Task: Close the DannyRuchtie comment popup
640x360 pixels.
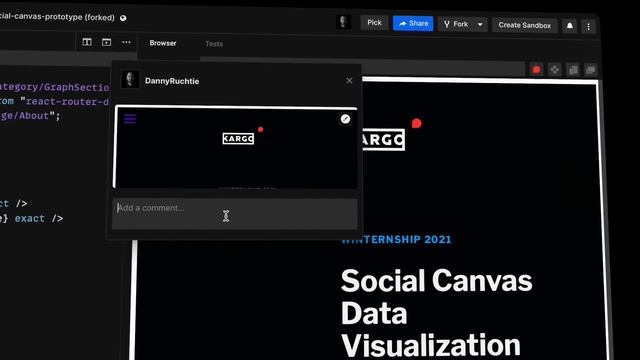Action: (349, 80)
